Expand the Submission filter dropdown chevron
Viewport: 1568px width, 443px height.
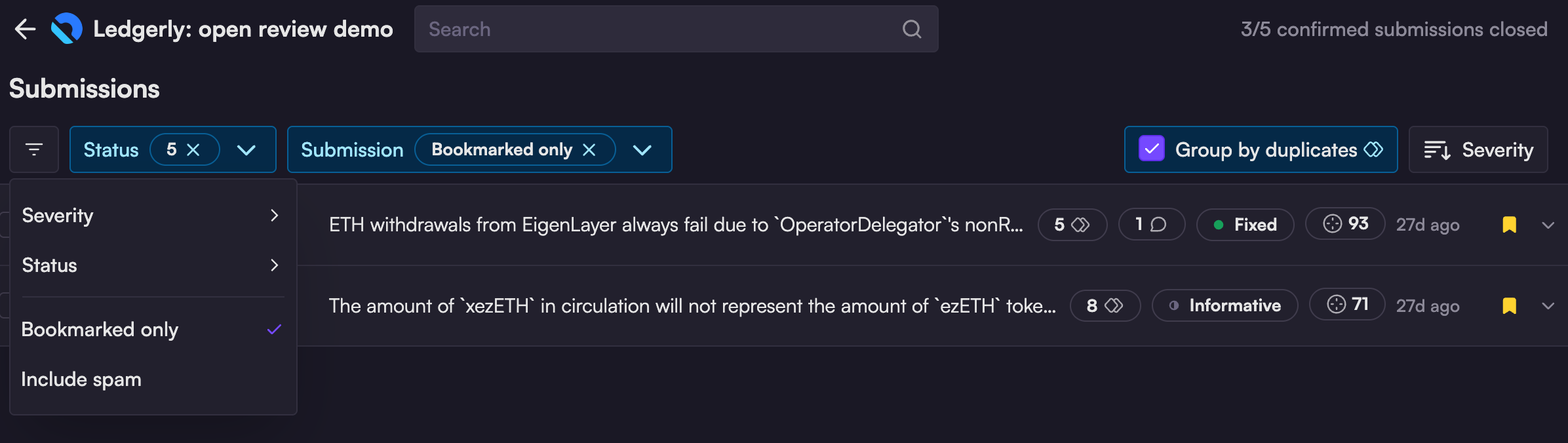[x=642, y=149]
